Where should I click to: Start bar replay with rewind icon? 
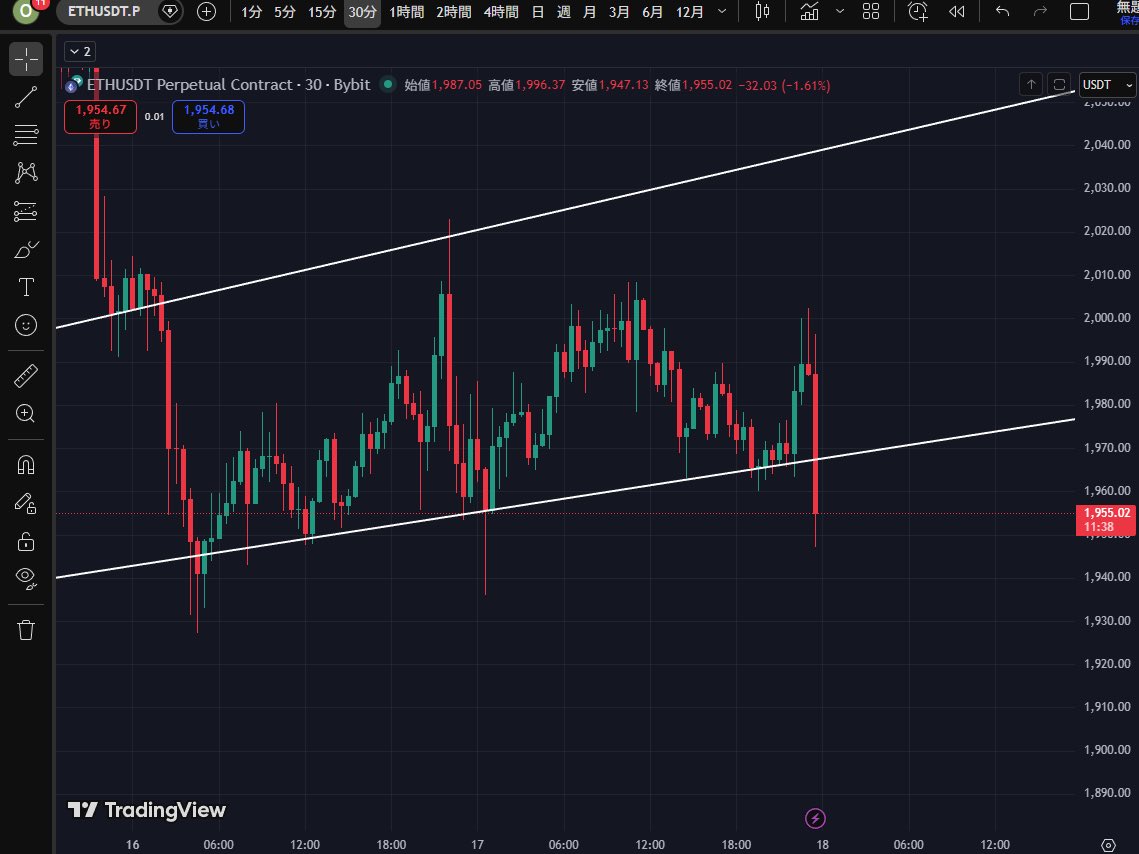(957, 12)
